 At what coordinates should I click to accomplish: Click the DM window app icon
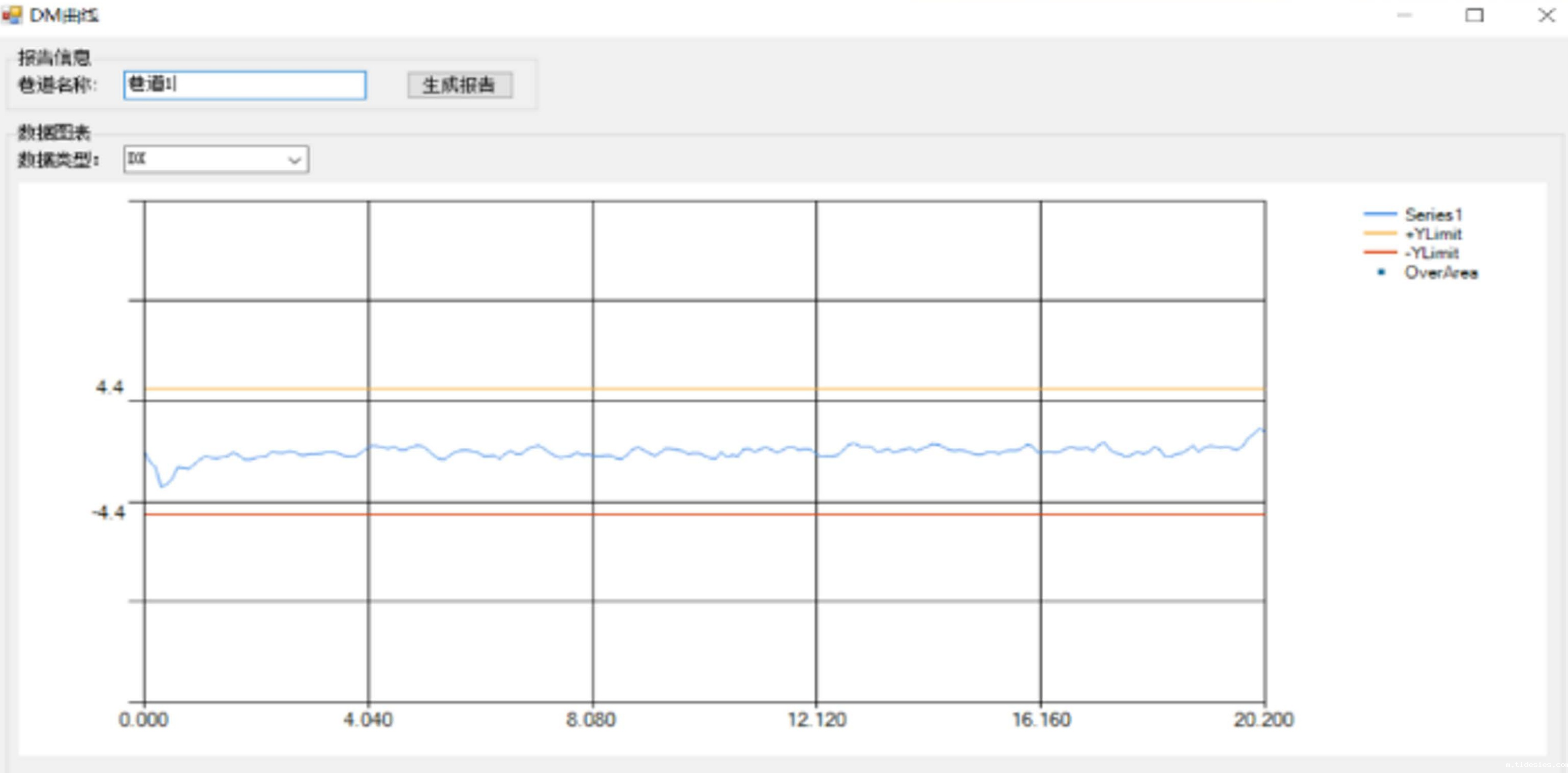tap(12, 15)
